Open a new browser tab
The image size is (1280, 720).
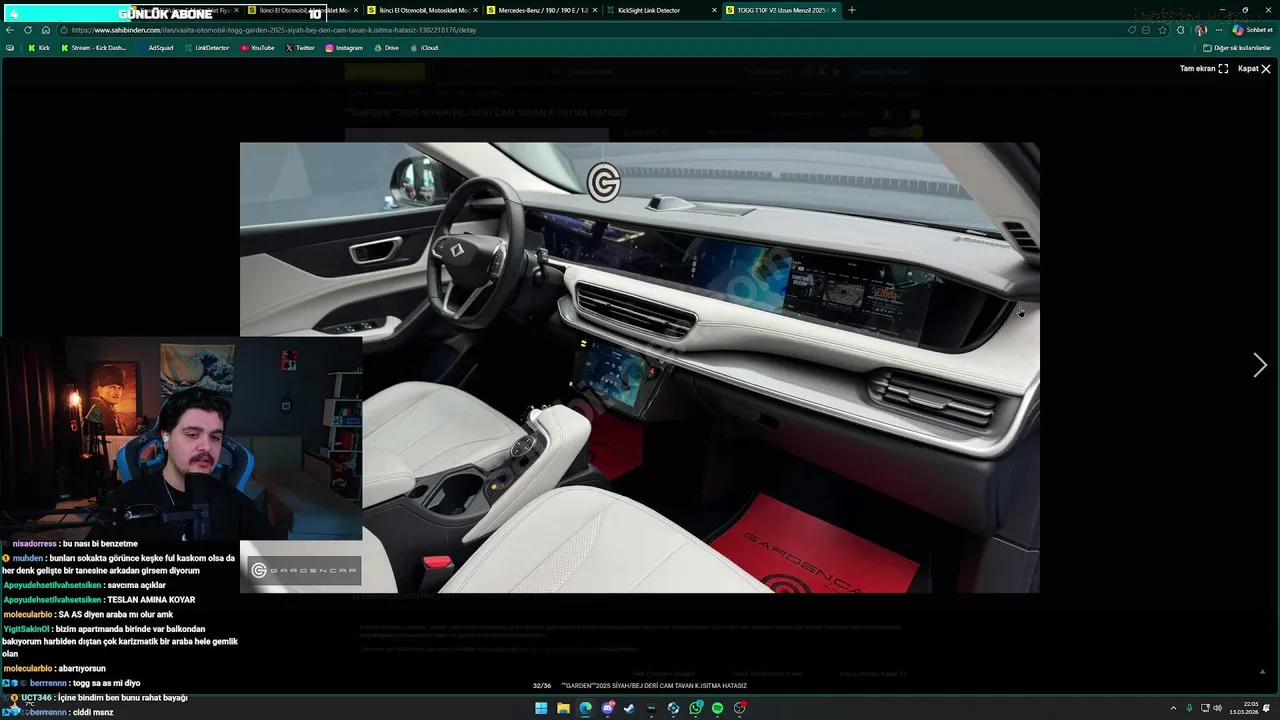click(852, 10)
